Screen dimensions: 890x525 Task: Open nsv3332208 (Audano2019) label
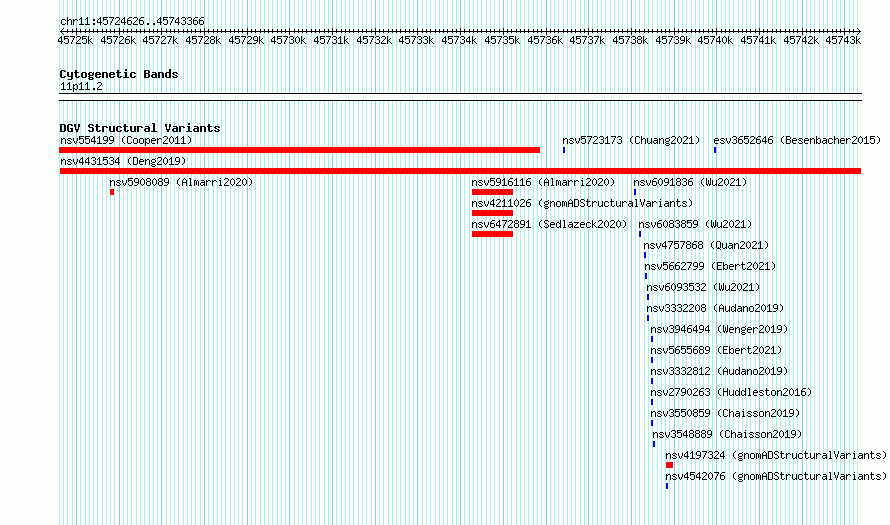pos(715,308)
